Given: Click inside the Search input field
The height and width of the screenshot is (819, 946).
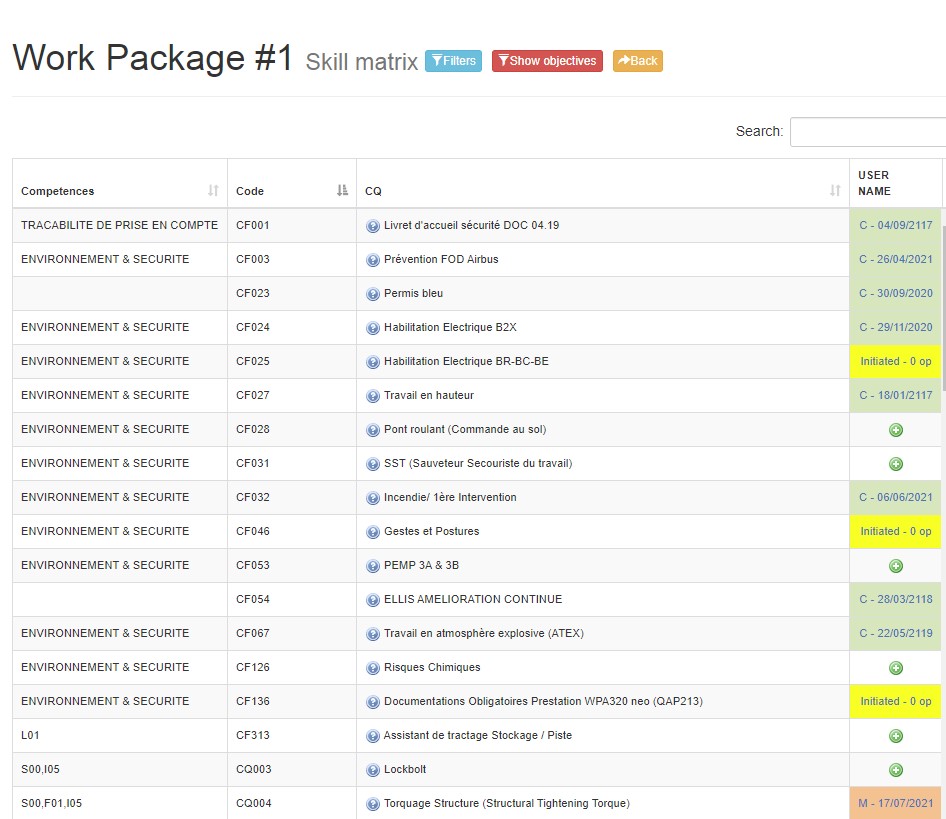Looking at the screenshot, I should (x=866, y=132).
